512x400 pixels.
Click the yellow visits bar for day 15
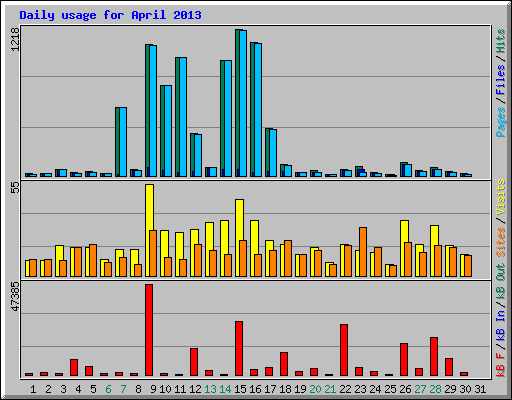[x=239, y=220]
